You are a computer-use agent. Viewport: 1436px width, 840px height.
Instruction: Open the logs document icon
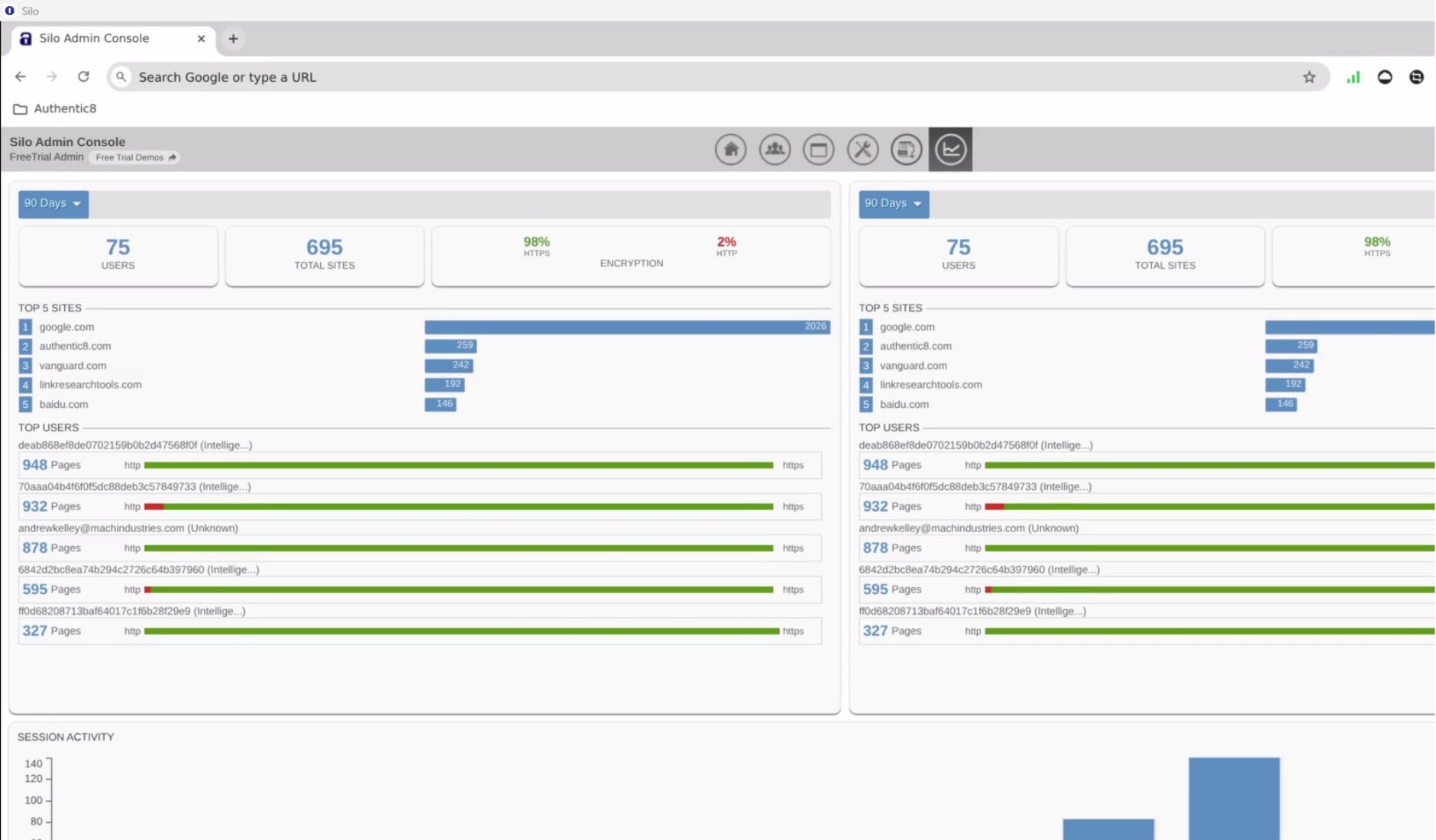[x=906, y=149]
